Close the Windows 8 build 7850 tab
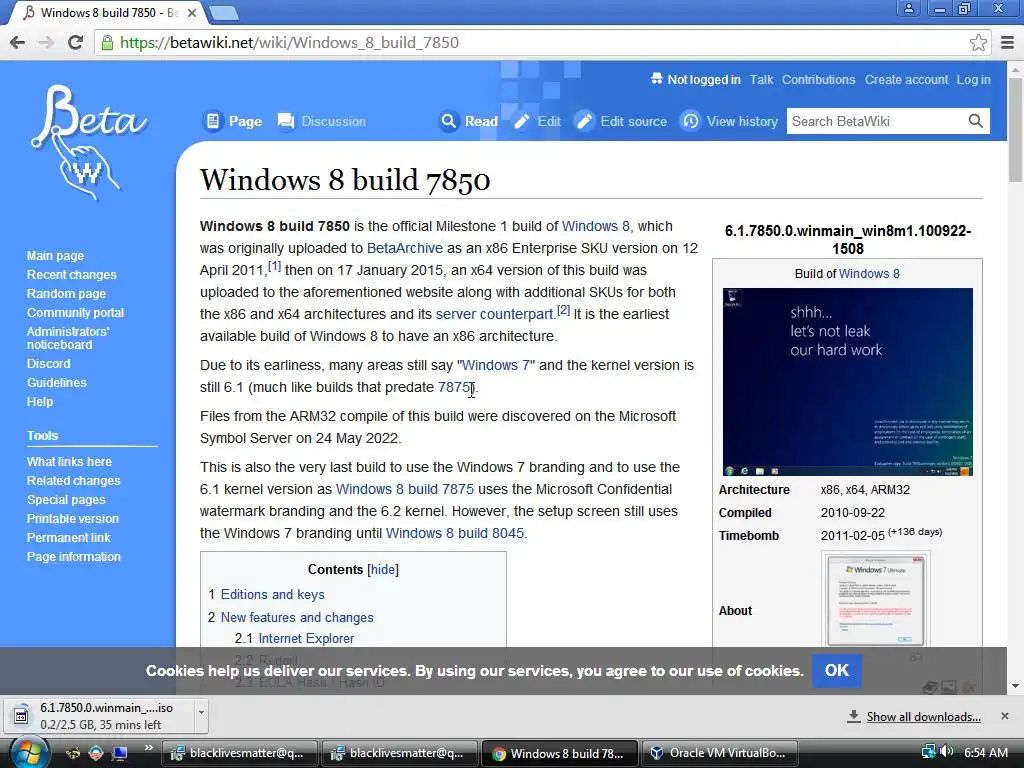Image resolution: width=1024 pixels, height=768 pixels. pyautogui.click(x=192, y=12)
